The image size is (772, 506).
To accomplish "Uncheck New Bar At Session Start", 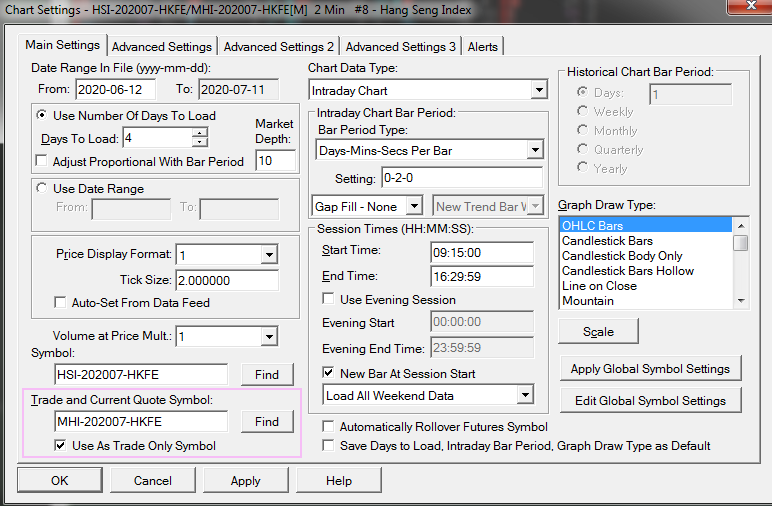I will pos(328,373).
